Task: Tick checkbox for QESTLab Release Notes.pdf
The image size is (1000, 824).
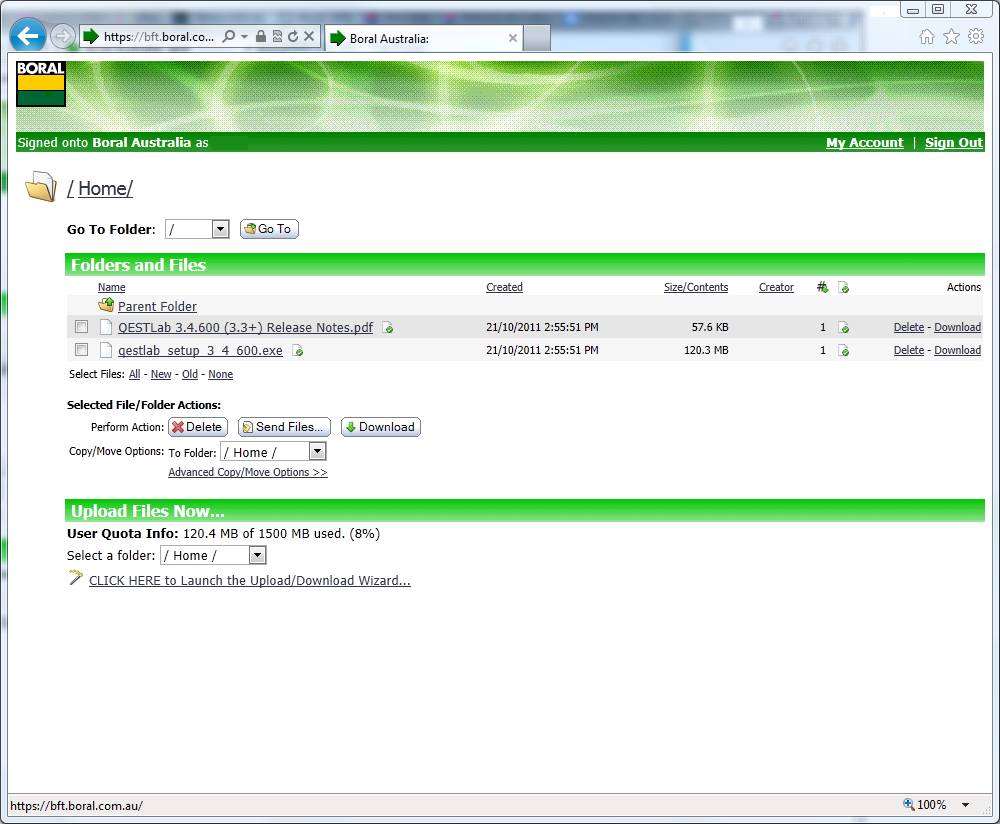Action: click(x=82, y=327)
